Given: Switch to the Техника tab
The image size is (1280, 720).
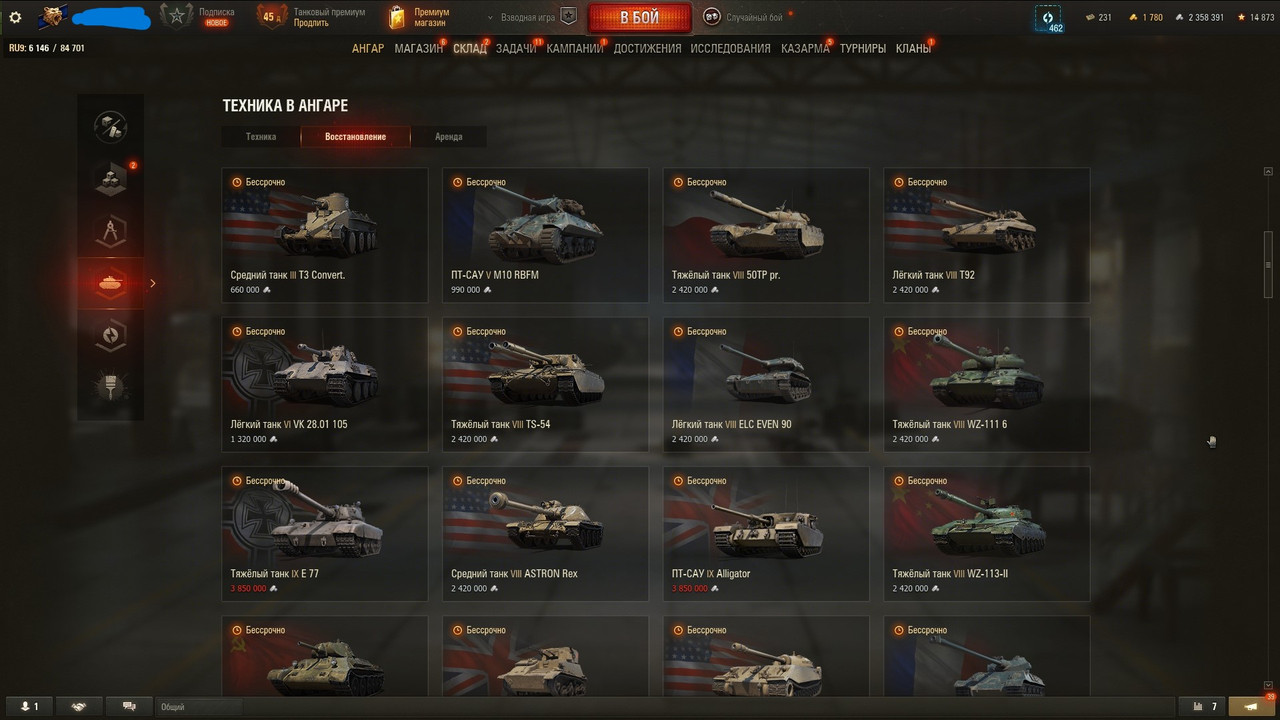Looking at the screenshot, I should (x=261, y=137).
